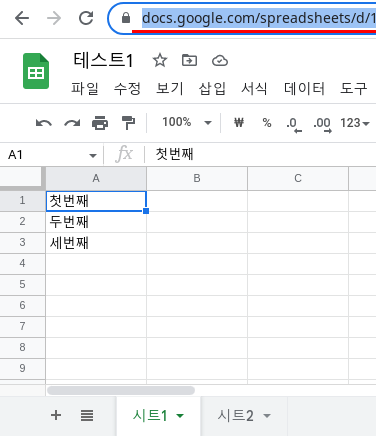Select the address bar URL
The image size is (376, 436).
[x=259, y=18]
